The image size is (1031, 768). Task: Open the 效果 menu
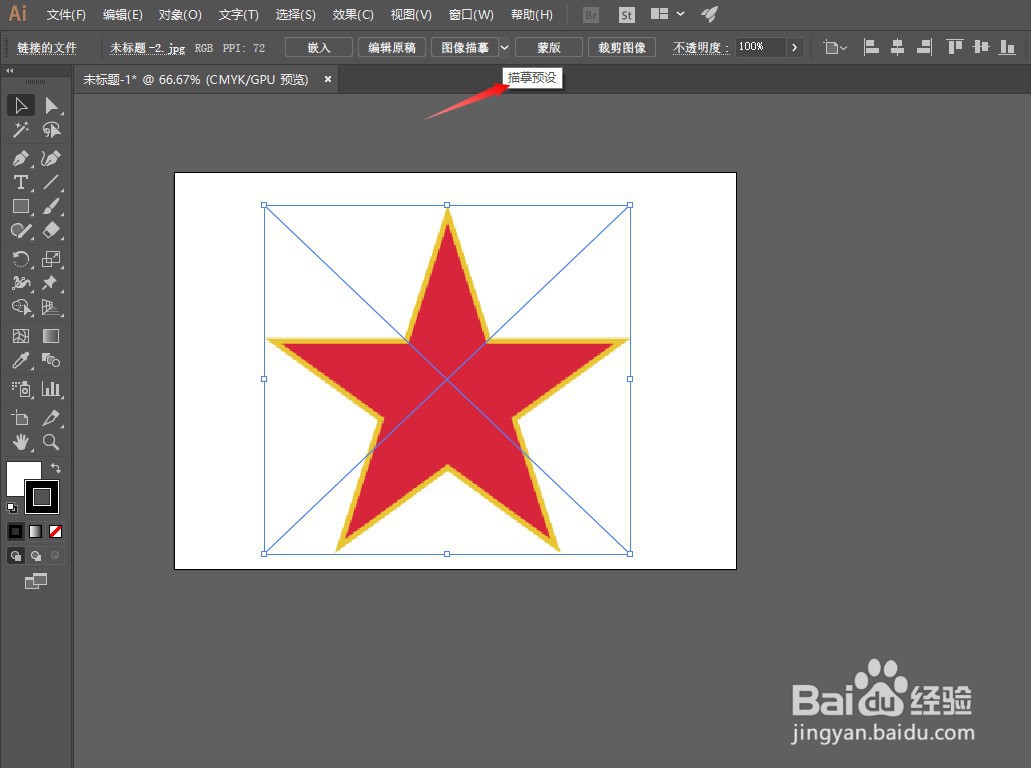352,14
